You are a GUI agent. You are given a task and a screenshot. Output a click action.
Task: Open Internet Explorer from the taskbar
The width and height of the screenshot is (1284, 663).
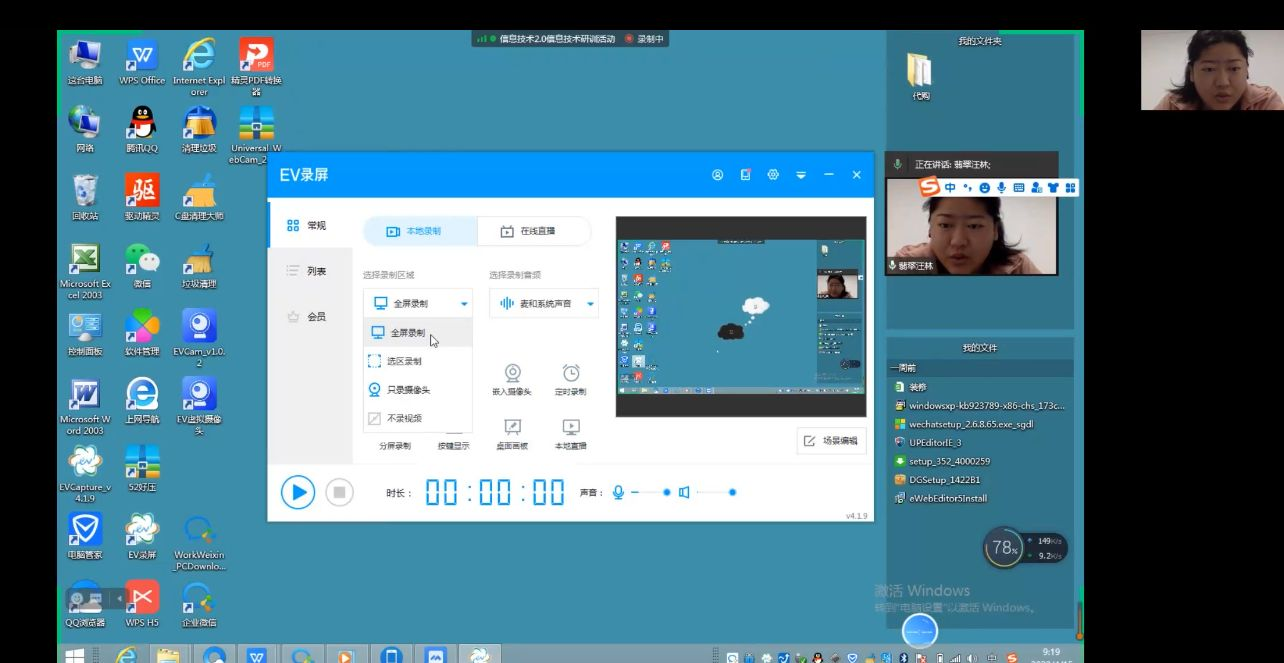(127, 656)
